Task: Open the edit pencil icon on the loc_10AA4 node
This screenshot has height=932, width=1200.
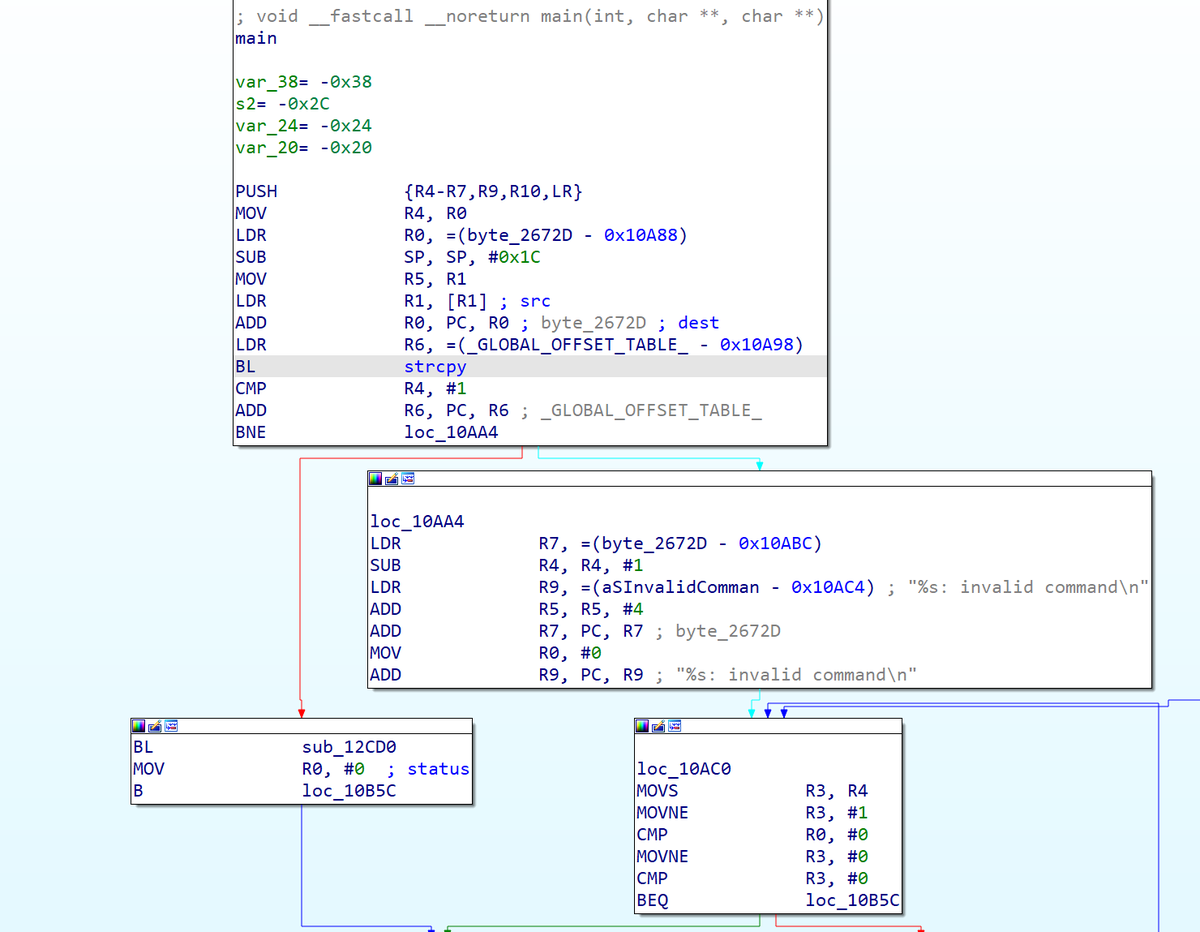Action: [389, 479]
